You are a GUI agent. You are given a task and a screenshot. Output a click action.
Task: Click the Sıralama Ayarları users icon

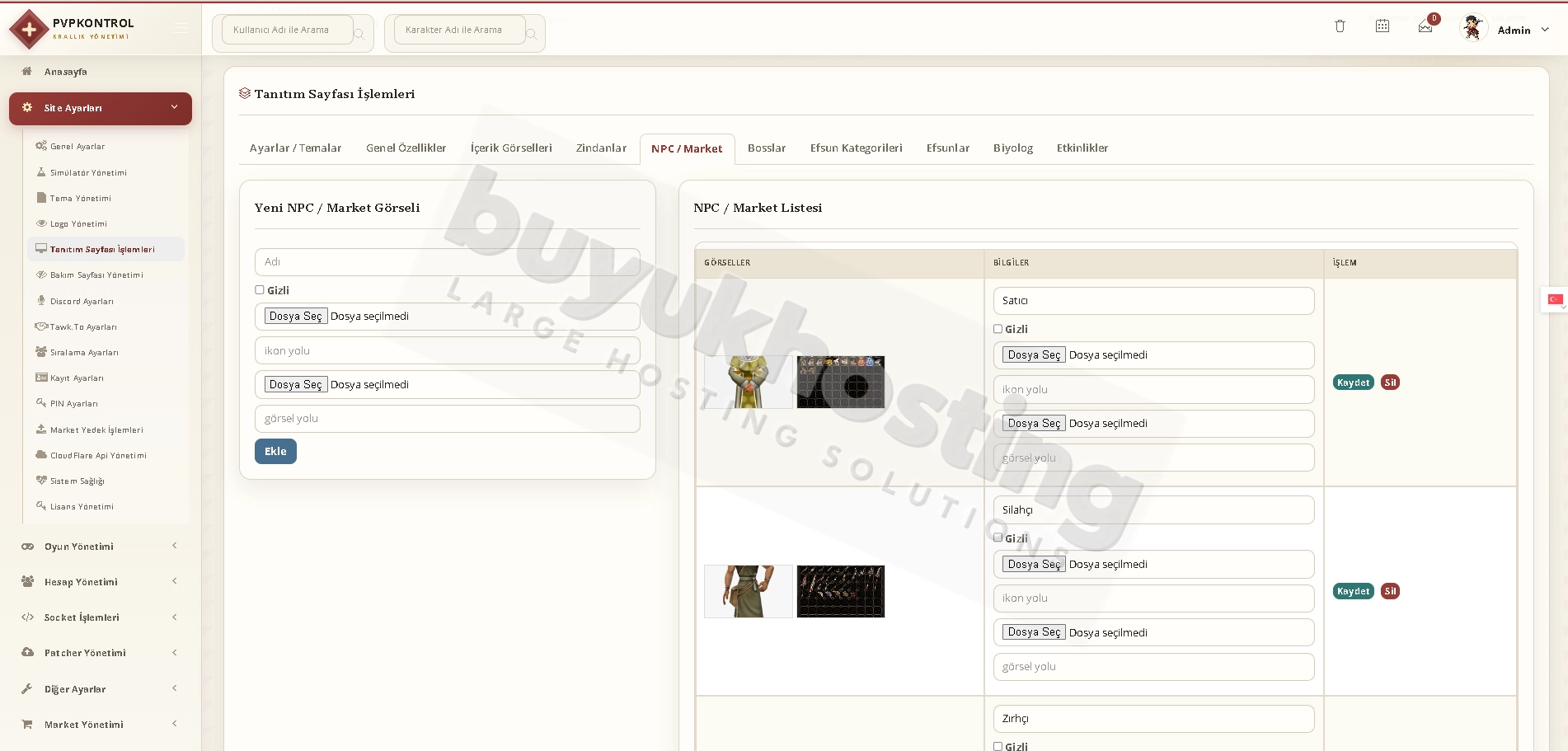click(41, 352)
